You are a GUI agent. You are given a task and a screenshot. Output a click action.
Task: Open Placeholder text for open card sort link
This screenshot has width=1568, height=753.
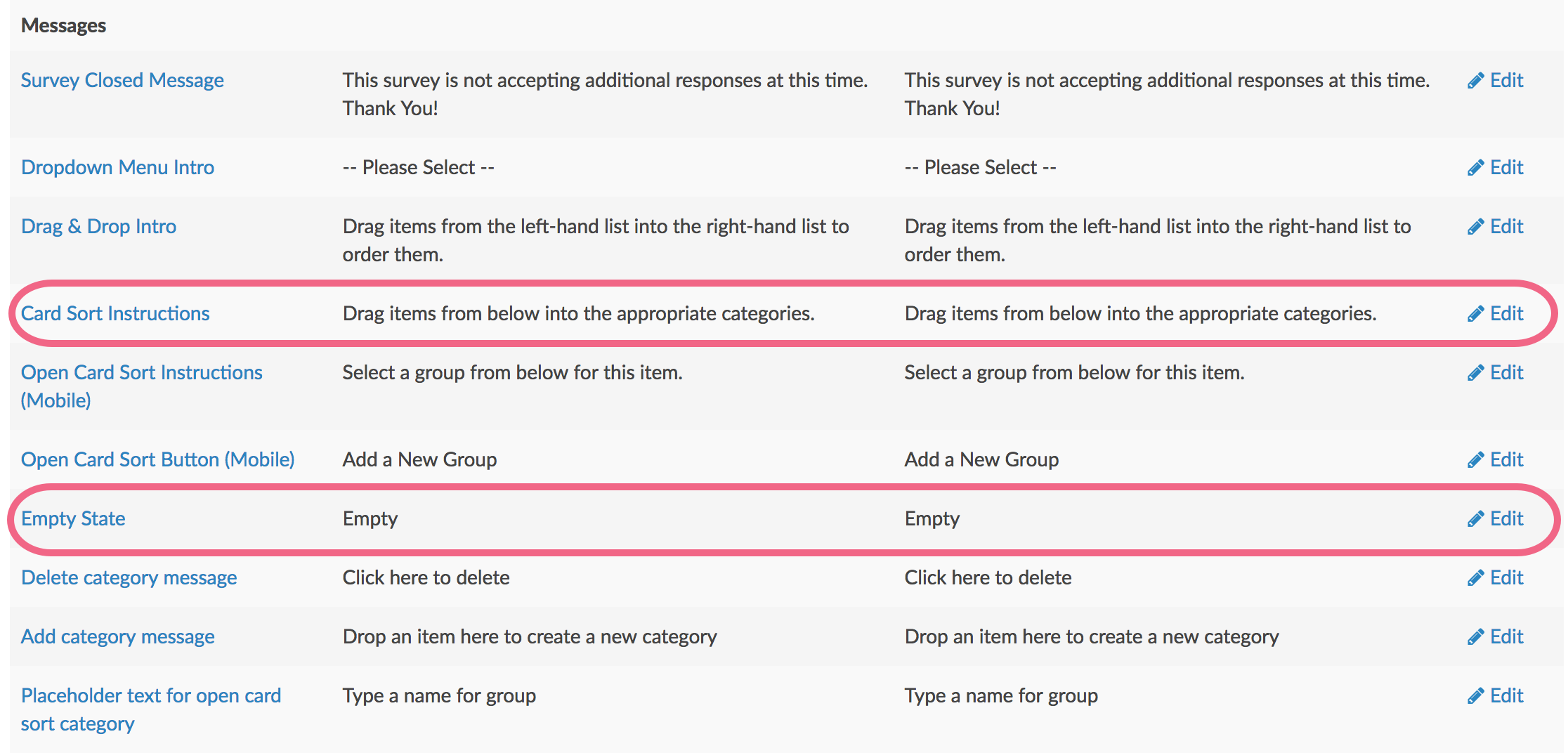tap(150, 709)
